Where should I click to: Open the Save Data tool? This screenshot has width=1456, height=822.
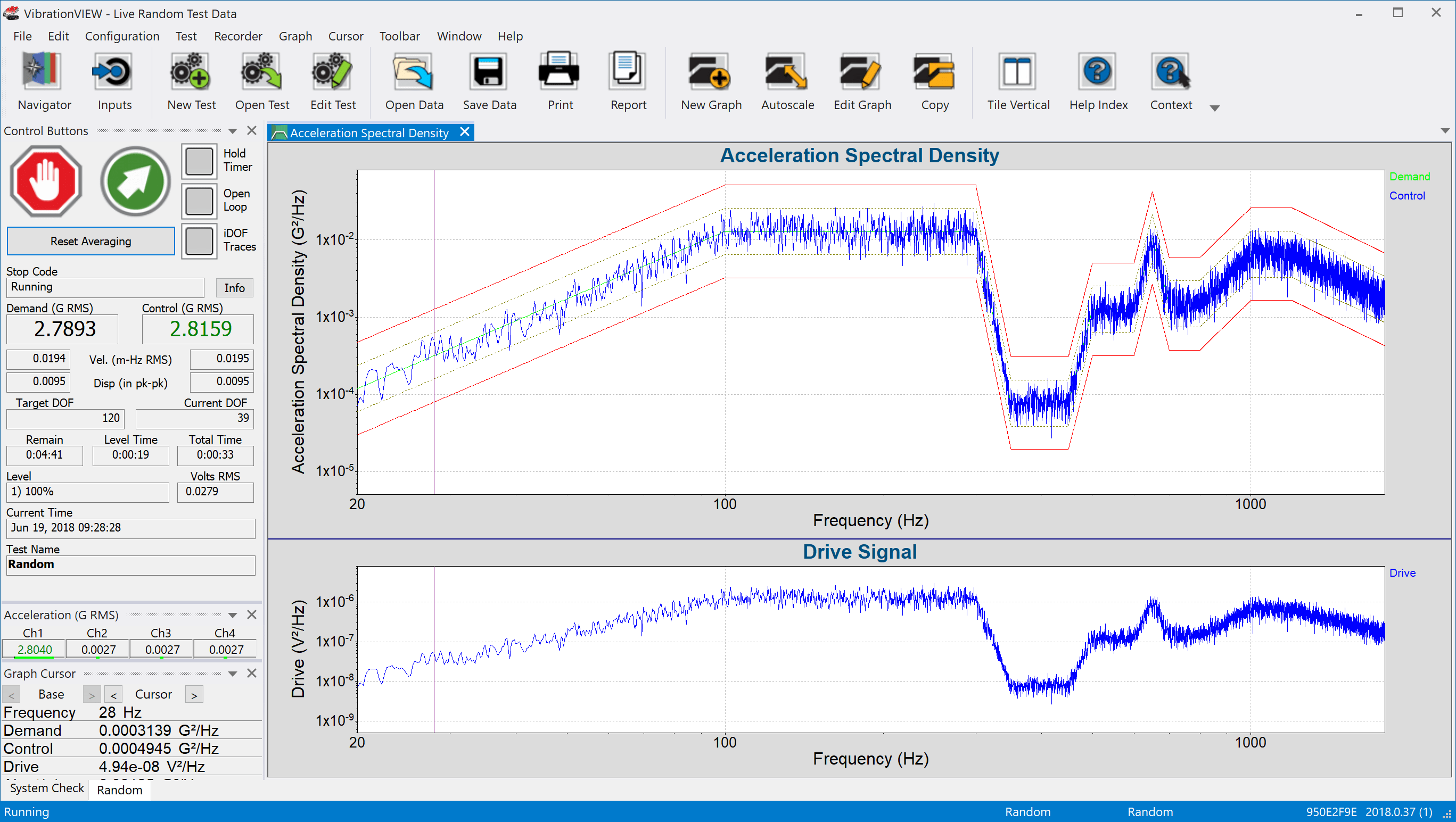489,79
